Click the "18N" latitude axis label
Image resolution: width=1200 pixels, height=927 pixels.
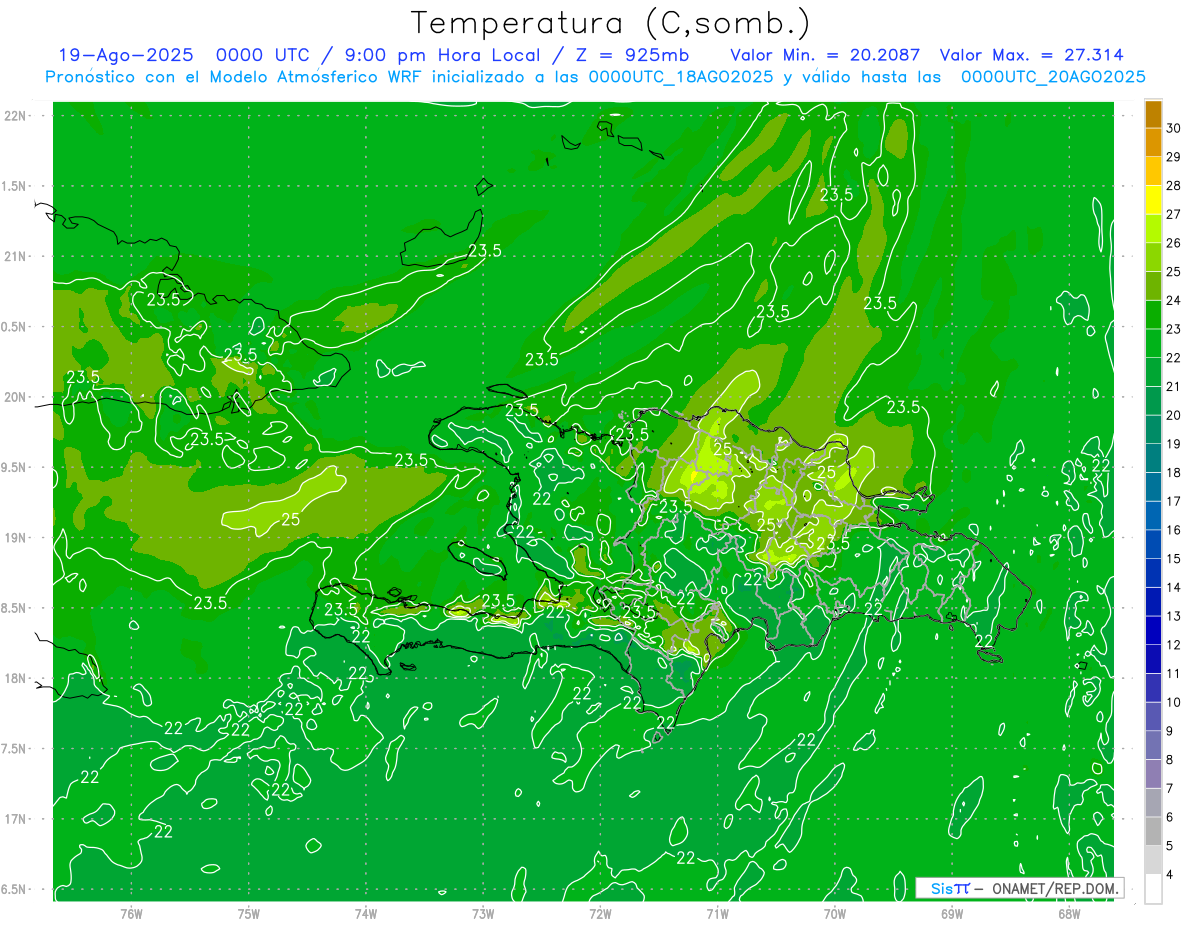(16, 678)
